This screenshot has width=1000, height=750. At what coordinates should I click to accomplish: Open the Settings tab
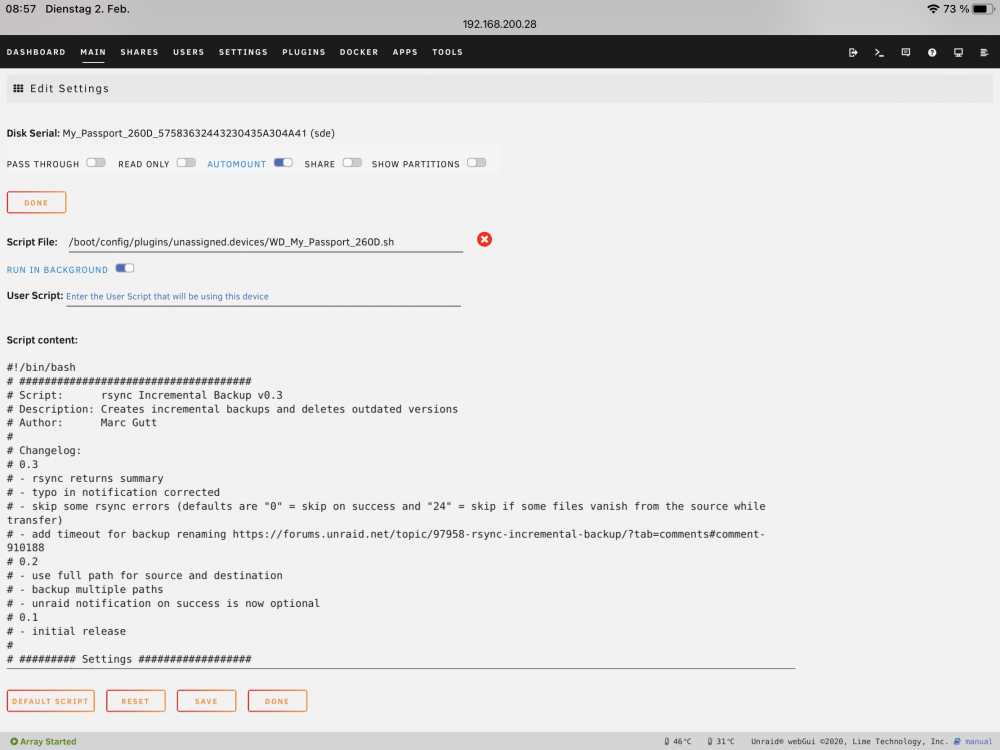coord(243,52)
